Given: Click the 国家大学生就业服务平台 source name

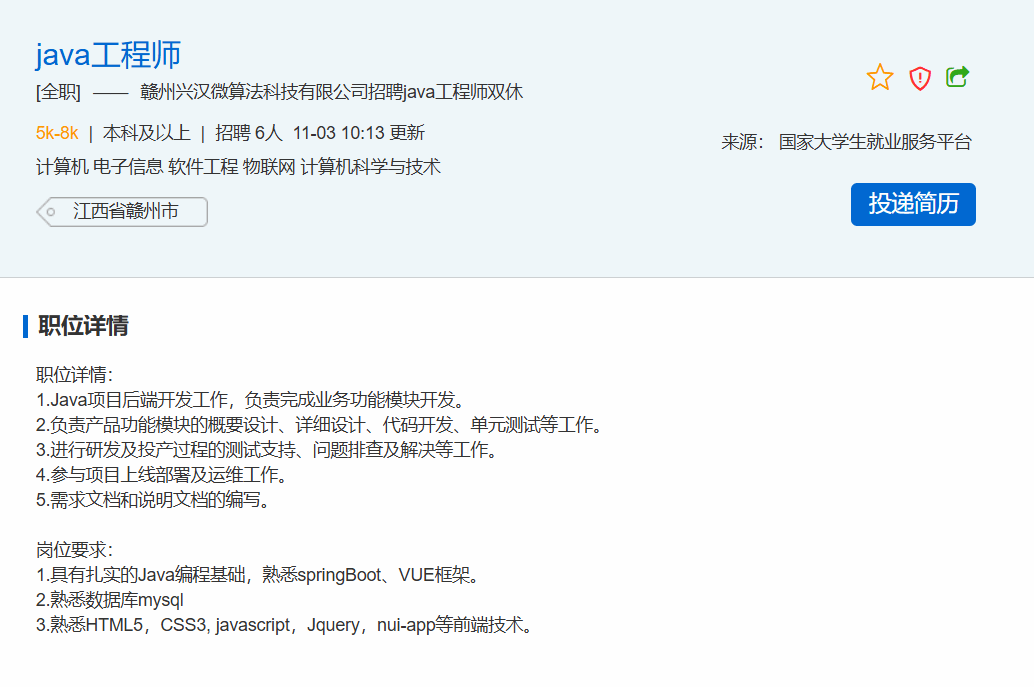Looking at the screenshot, I should (875, 142).
